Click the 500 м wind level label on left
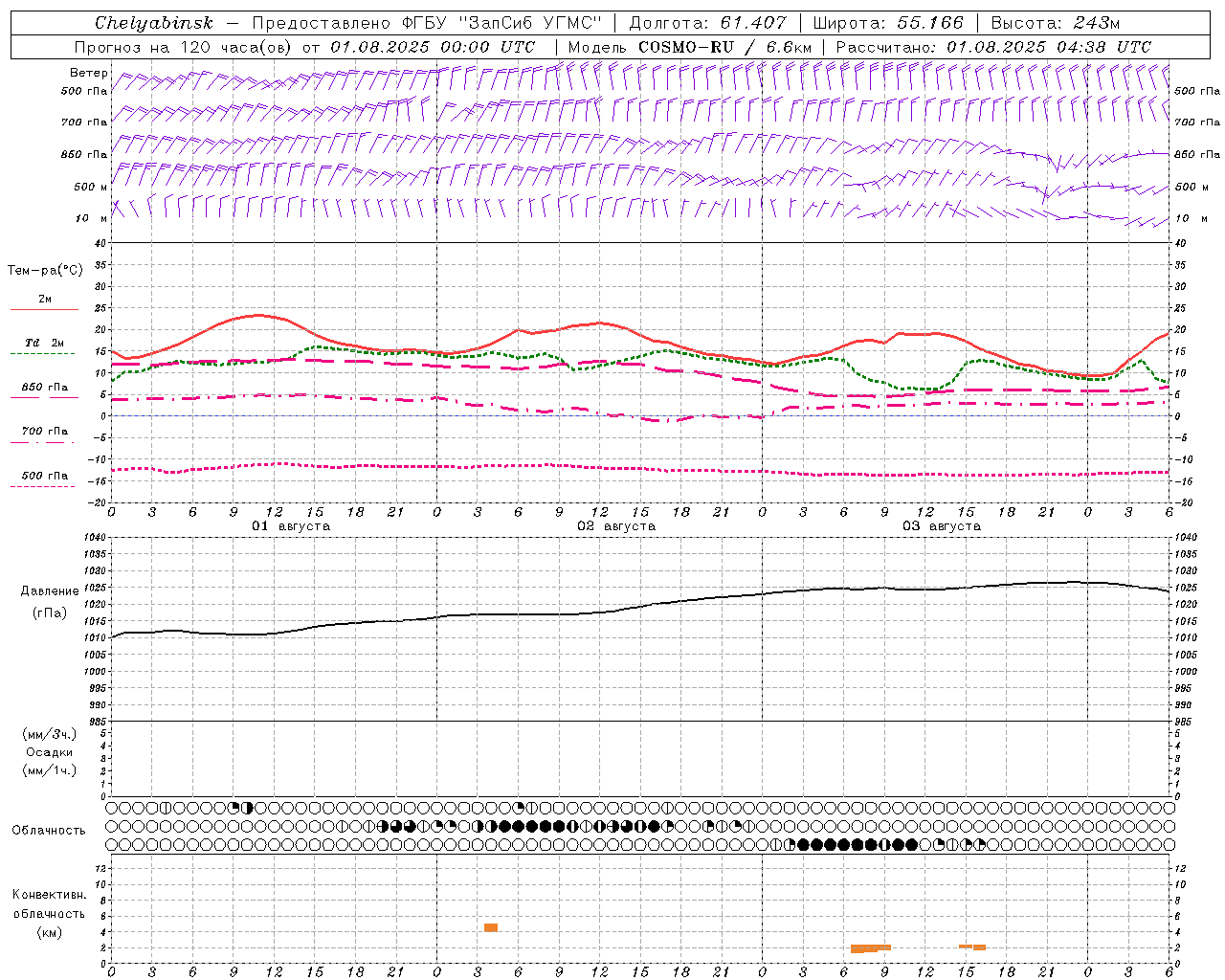1225x980 pixels. tap(91, 187)
